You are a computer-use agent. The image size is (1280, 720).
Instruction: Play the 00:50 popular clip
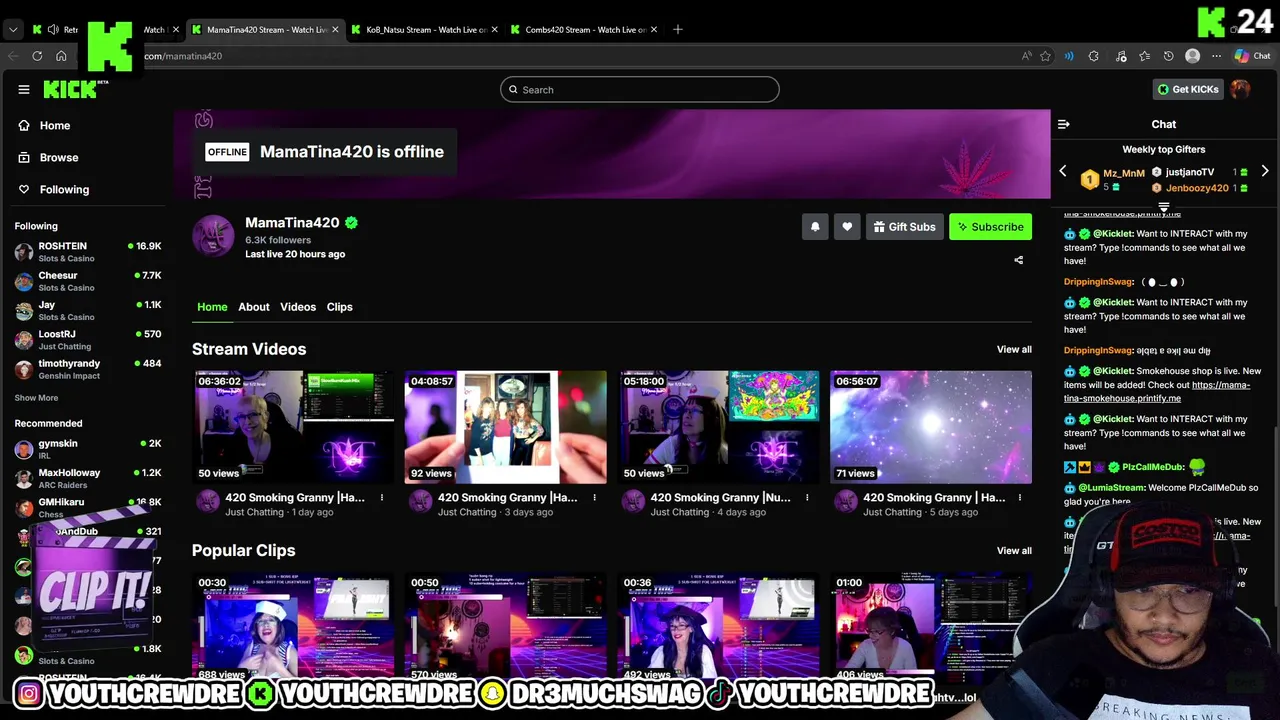(505, 628)
